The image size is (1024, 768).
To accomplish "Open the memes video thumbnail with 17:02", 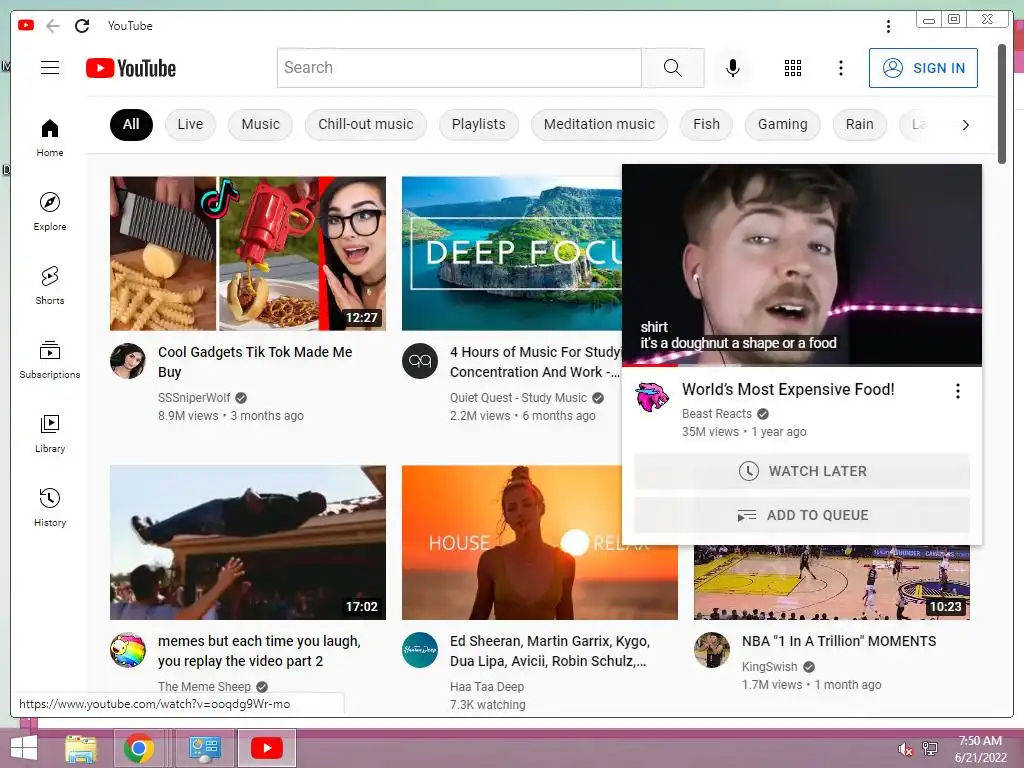I will [x=248, y=542].
